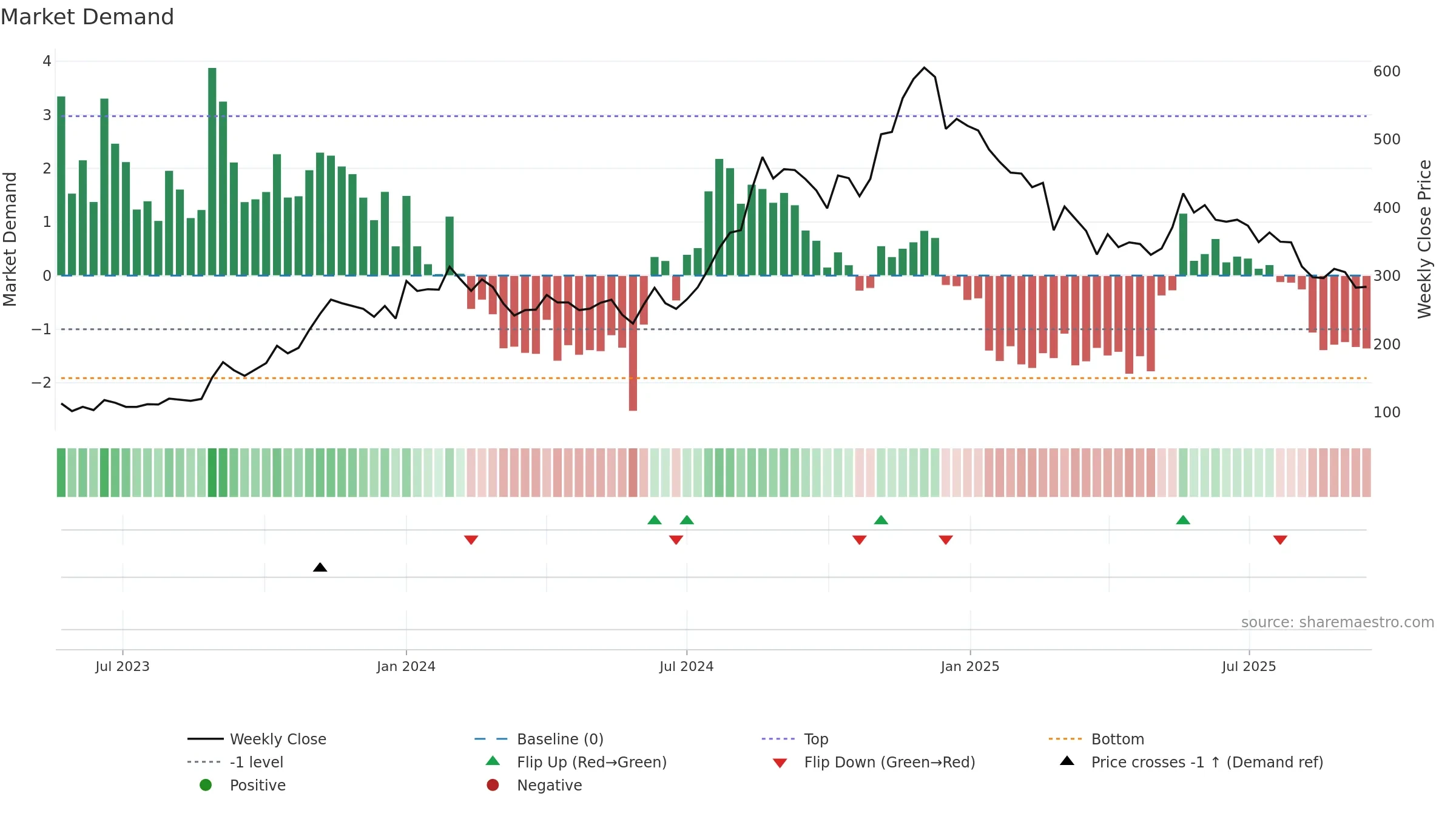Click the tallest green demand bar near 4

[x=212, y=172]
